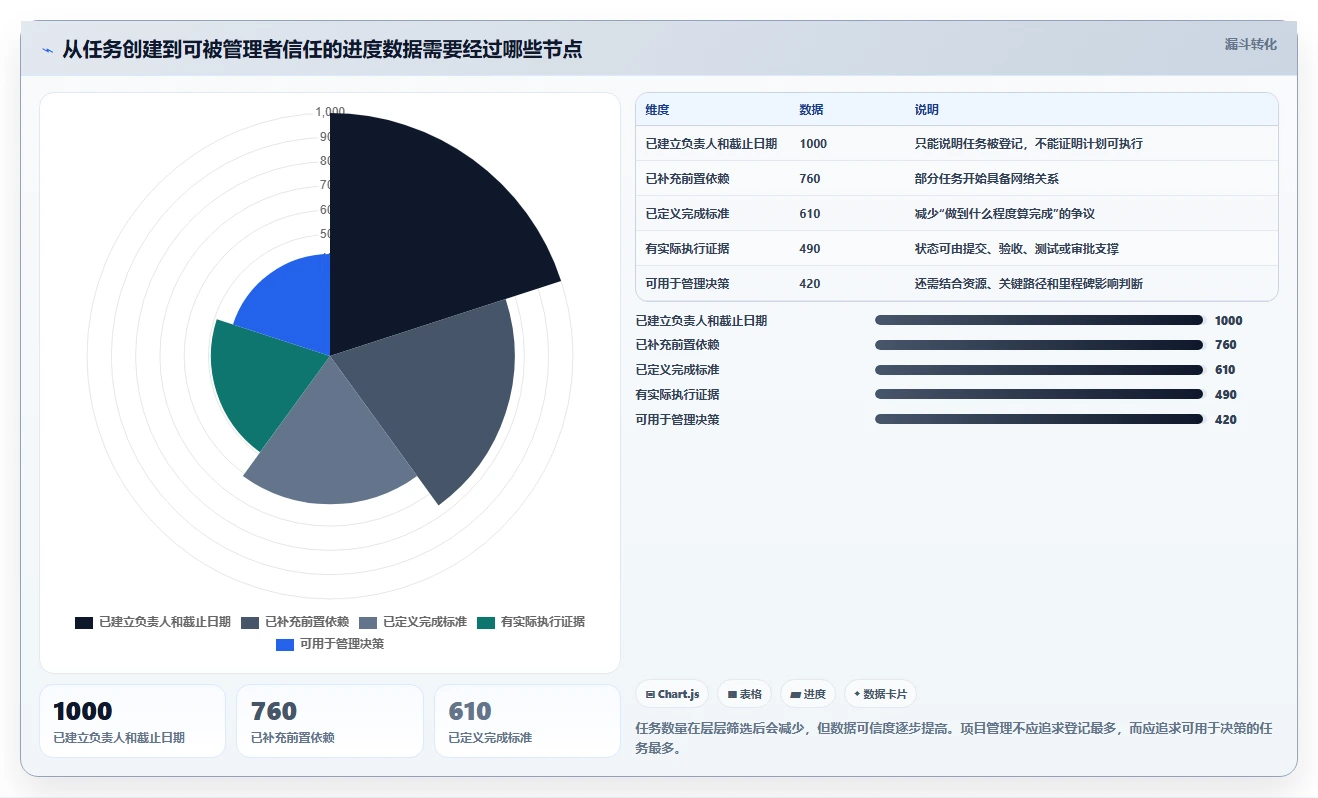The image size is (1318, 798).
Task: Toggle legend item 有实际执行证据
Action: point(531,622)
